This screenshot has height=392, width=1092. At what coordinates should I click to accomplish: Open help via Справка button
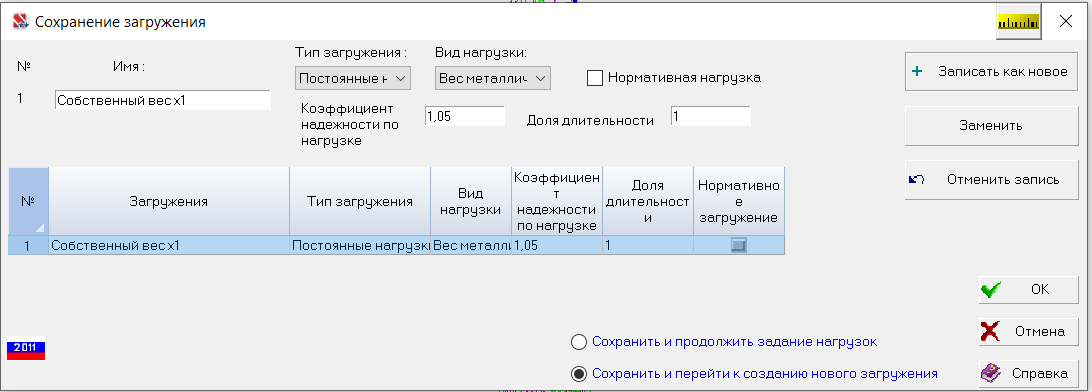point(1028,373)
